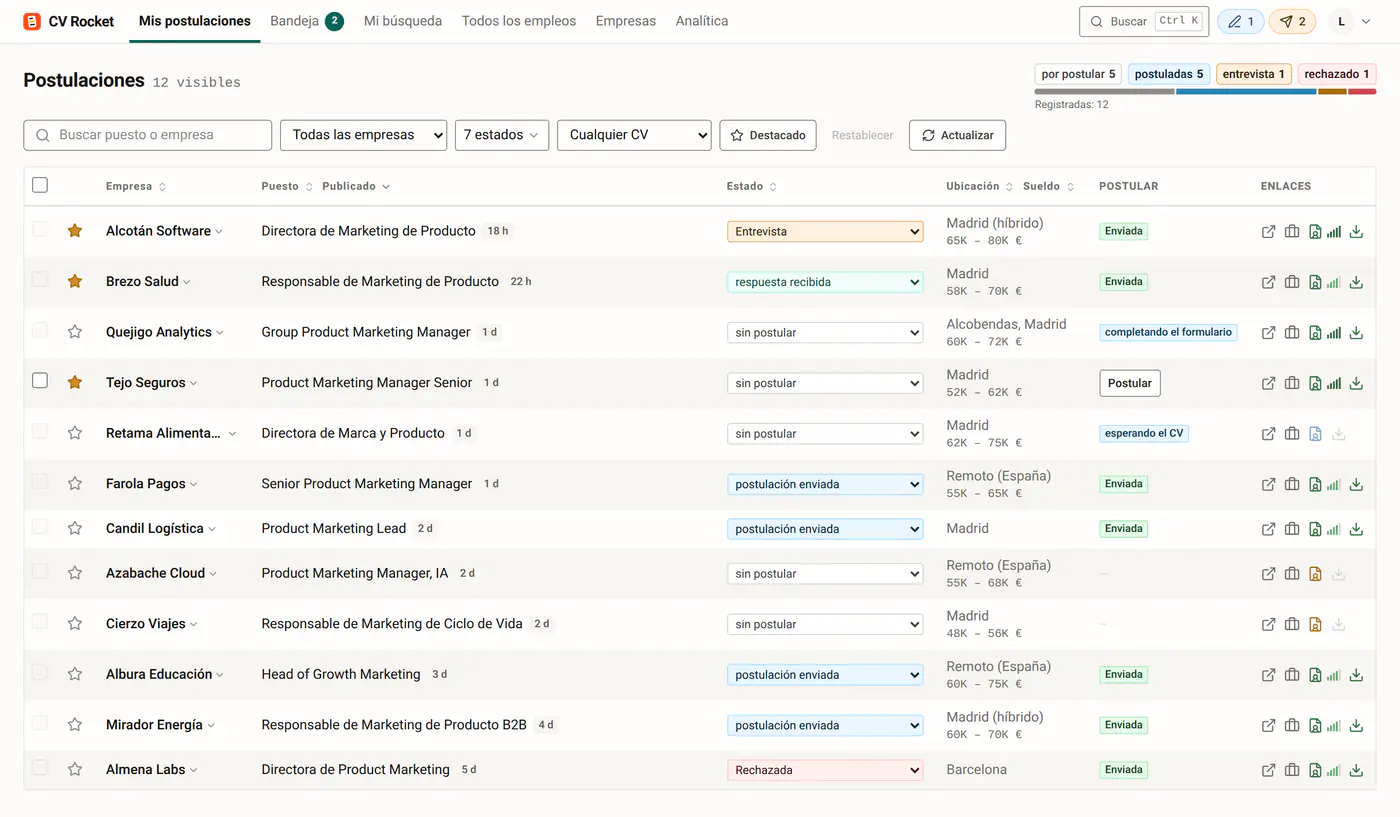Image resolution: width=1400 pixels, height=817 pixels.
Task: Click the orange CV document icon for Azabache Cloud
Action: coord(1315,574)
